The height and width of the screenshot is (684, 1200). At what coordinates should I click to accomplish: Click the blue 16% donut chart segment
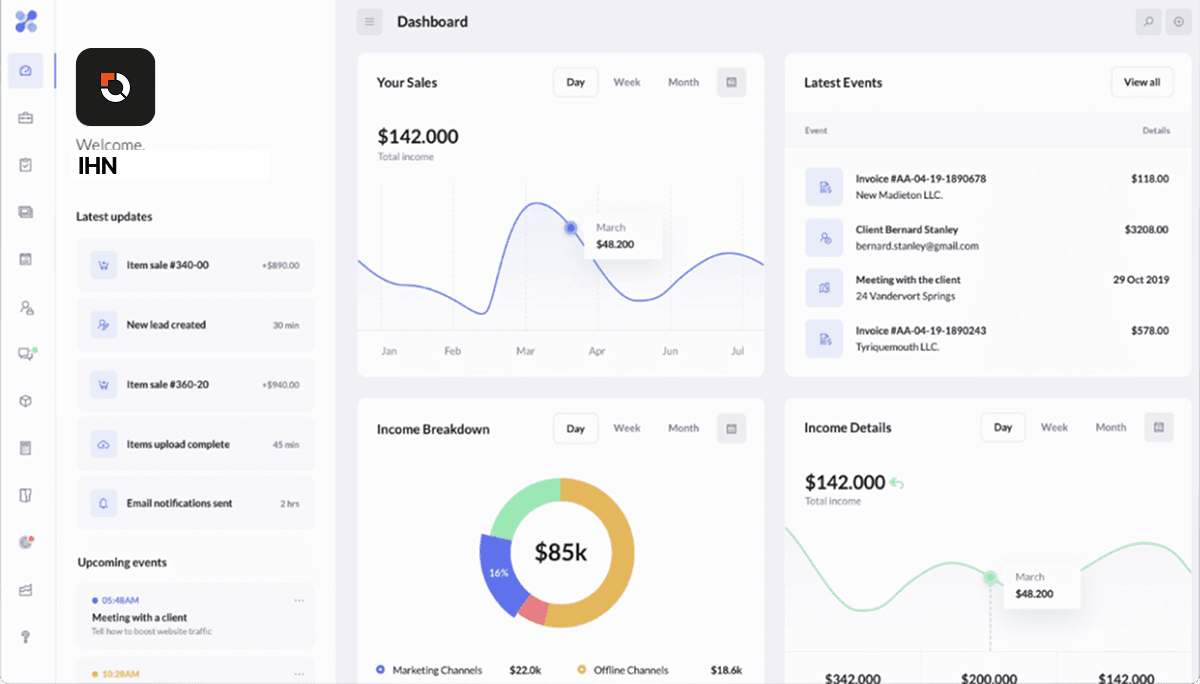point(497,572)
